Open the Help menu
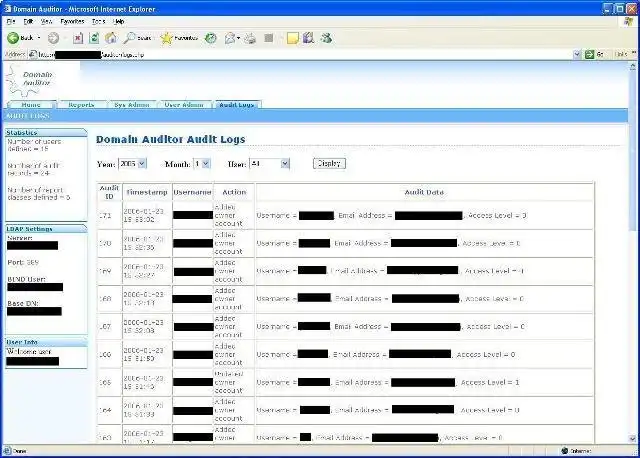The image size is (640, 458). (x=118, y=21)
